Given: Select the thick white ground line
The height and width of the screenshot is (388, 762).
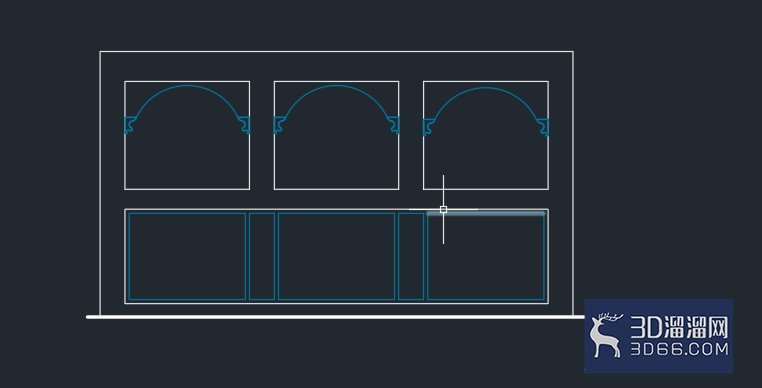Looking at the screenshot, I should pyautogui.click(x=335, y=317).
